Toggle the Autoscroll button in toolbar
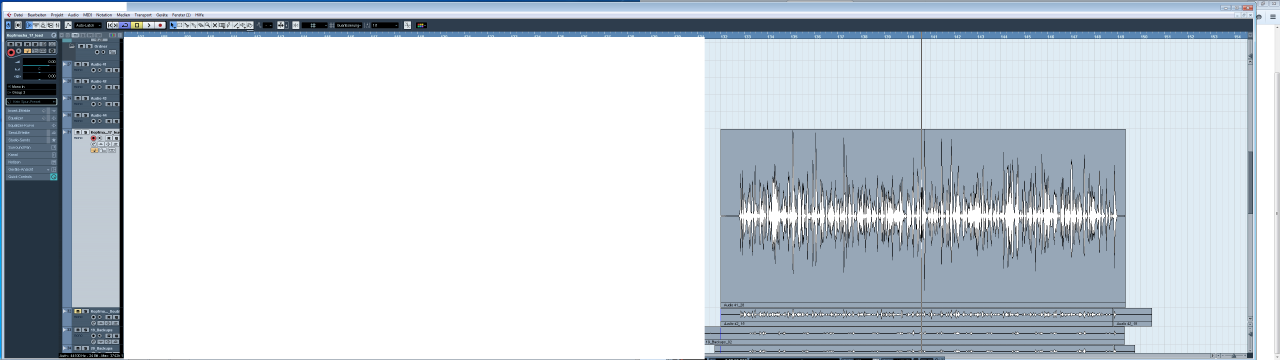Viewport: 1280px width, 360px height. tap(280, 25)
